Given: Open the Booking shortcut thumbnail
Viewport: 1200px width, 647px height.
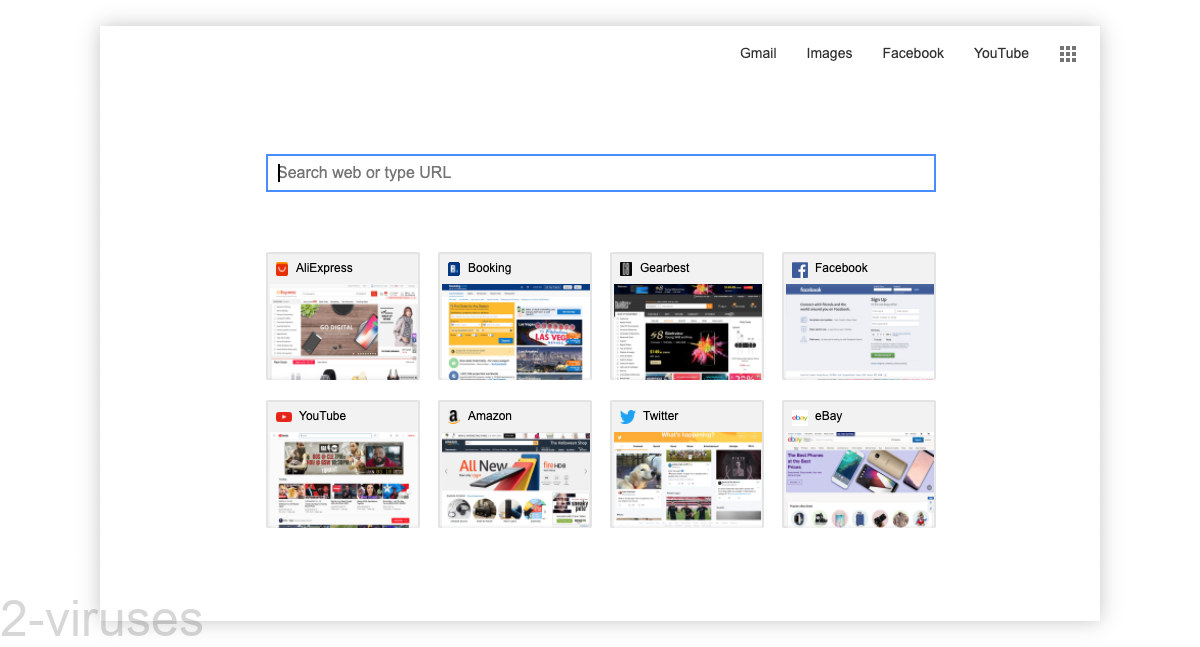Looking at the screenshot, I should tap(514, 330).
